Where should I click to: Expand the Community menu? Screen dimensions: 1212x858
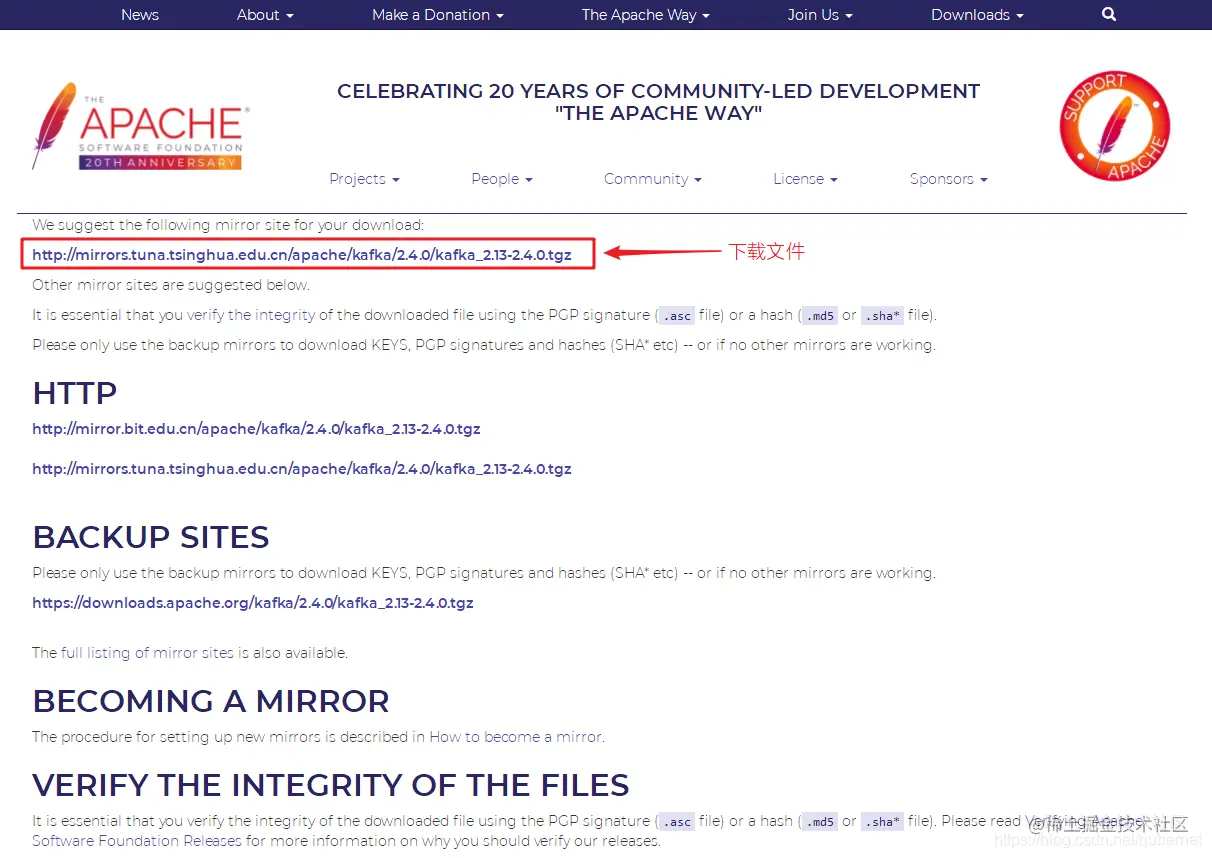653,179
